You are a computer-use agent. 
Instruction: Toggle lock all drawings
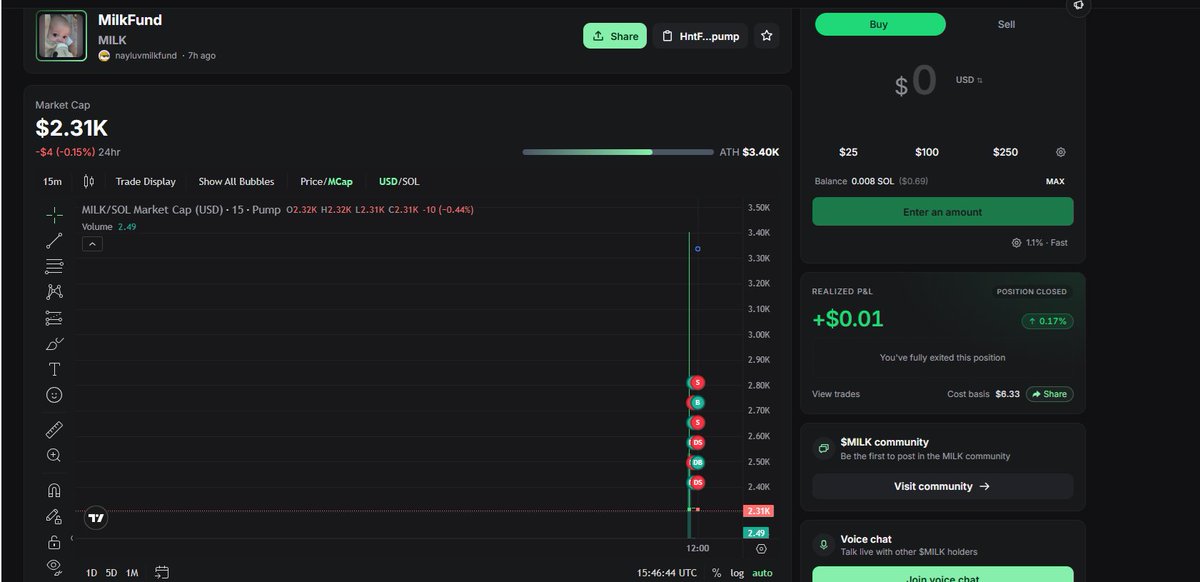point(54,542)
